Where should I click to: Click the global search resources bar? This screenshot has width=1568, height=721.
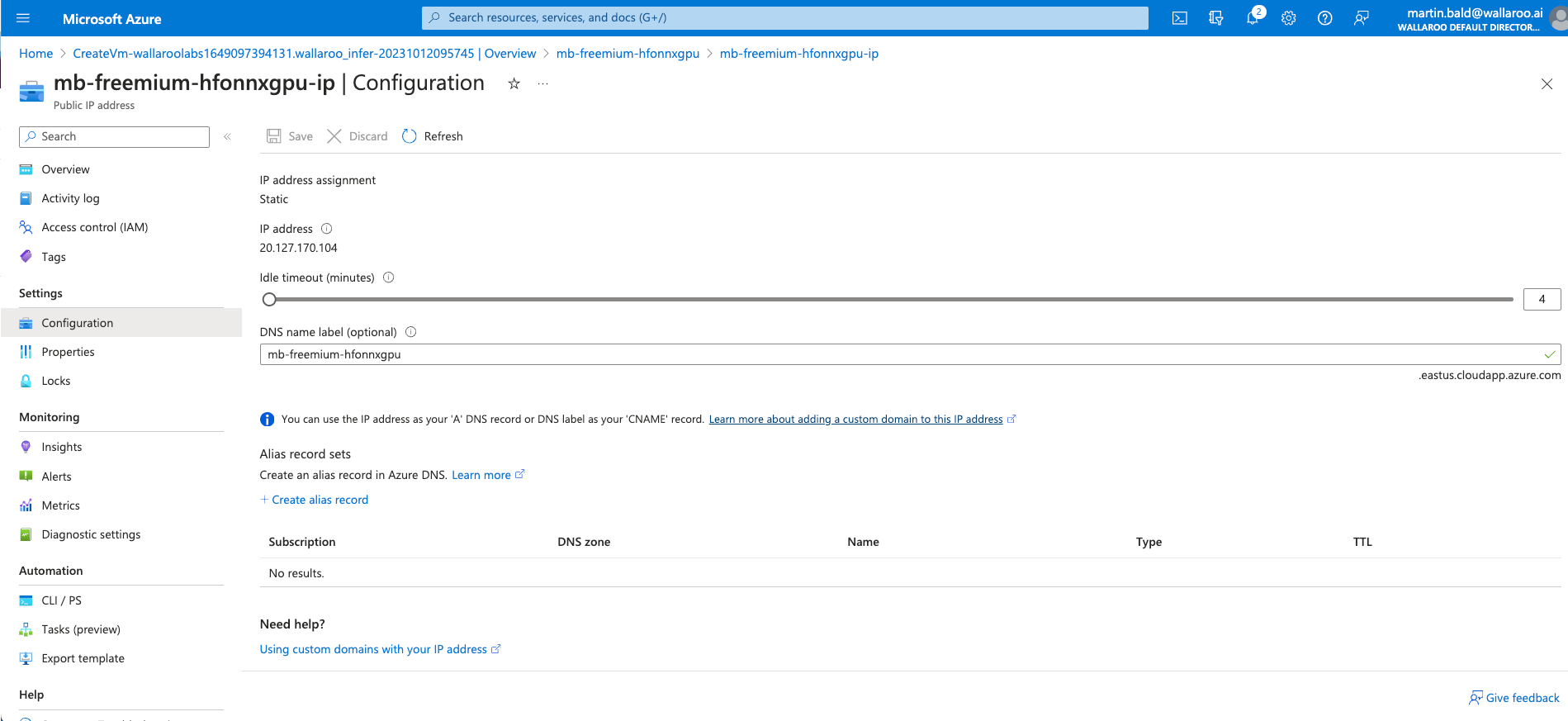click(x=784, y=17)
